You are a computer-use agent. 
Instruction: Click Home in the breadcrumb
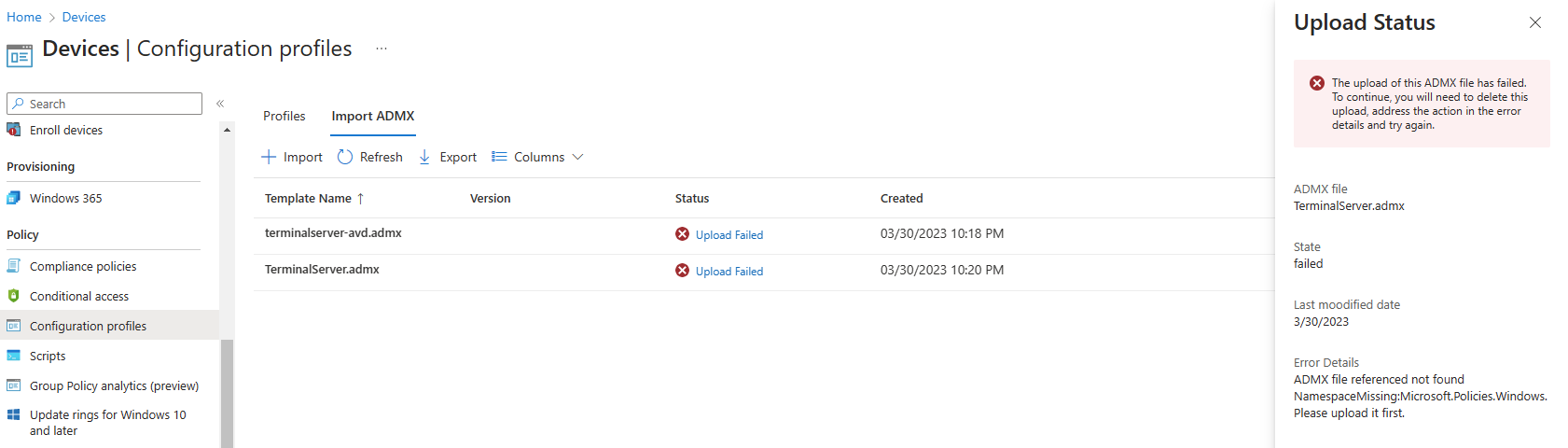click(24, 17)
